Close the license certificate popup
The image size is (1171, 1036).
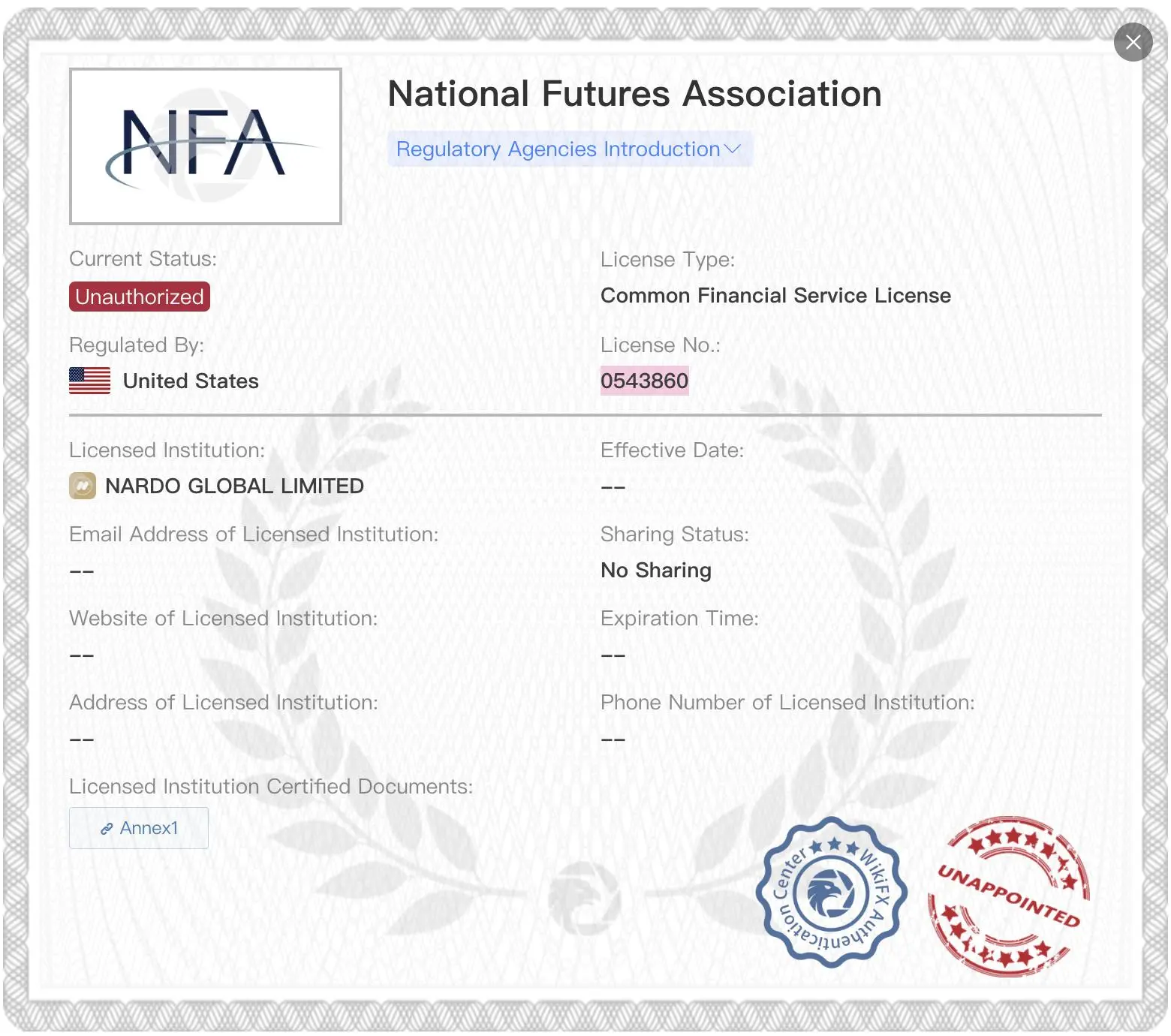1133,42
